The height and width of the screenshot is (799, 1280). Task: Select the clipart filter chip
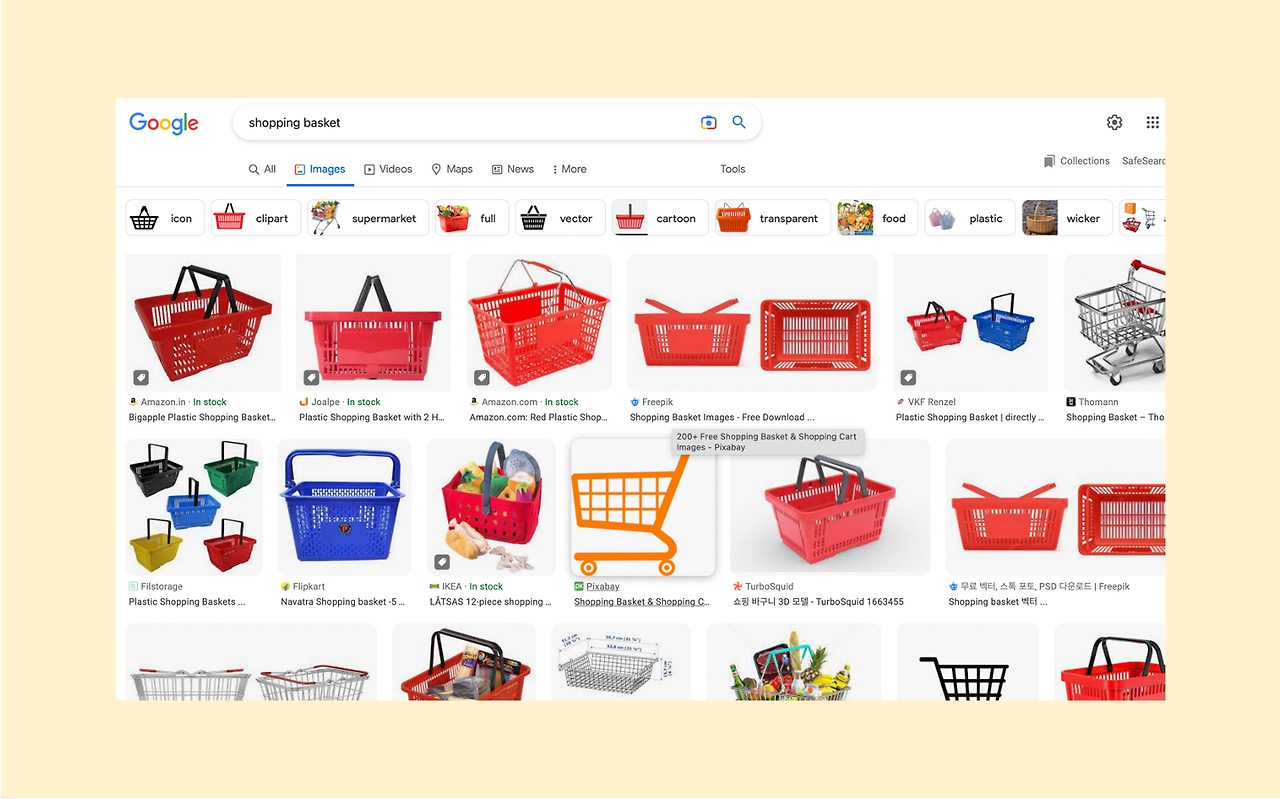tap(256, 218)
